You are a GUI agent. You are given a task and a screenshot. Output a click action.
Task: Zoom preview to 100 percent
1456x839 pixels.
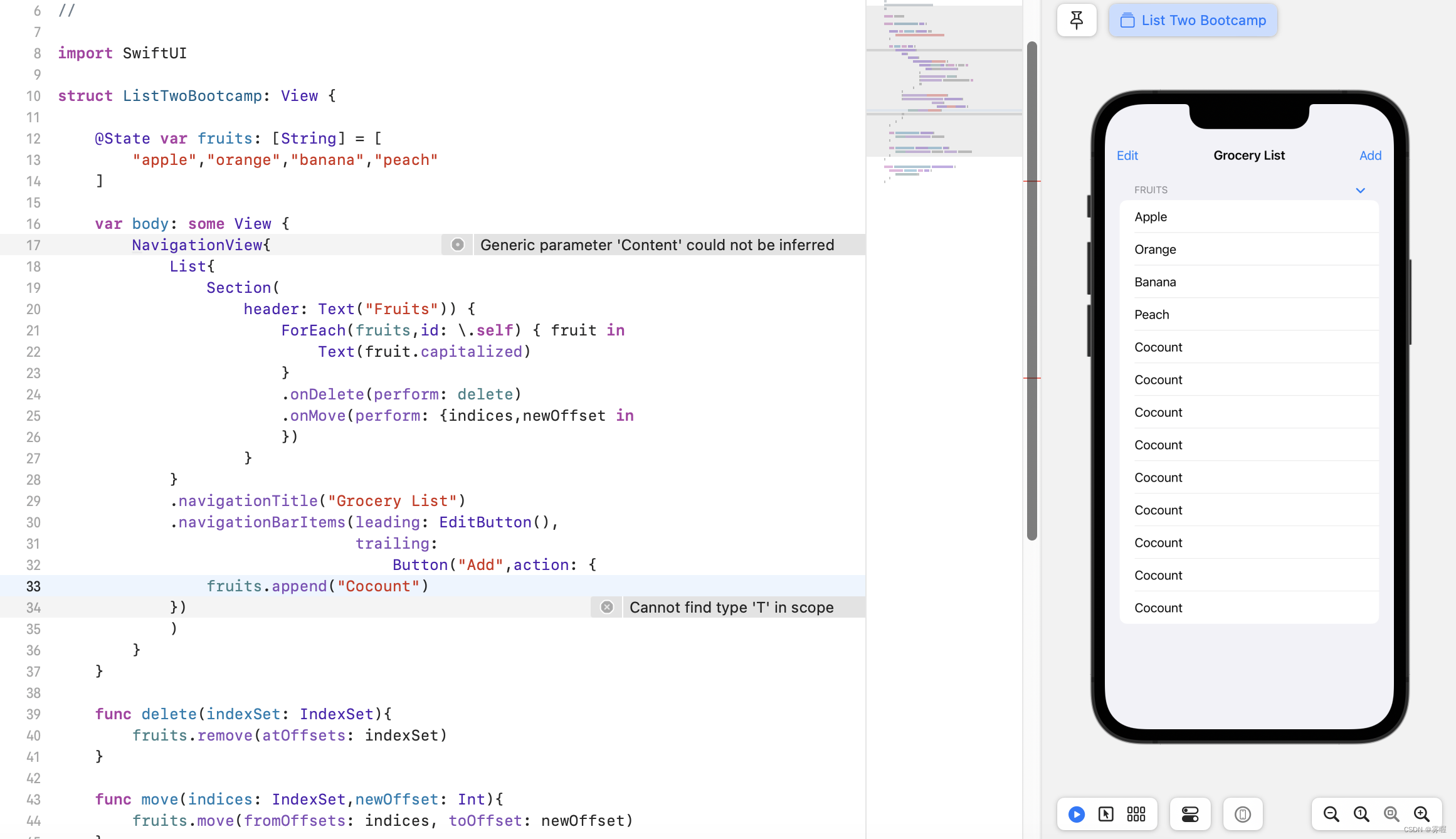[x=1361, y=814]
